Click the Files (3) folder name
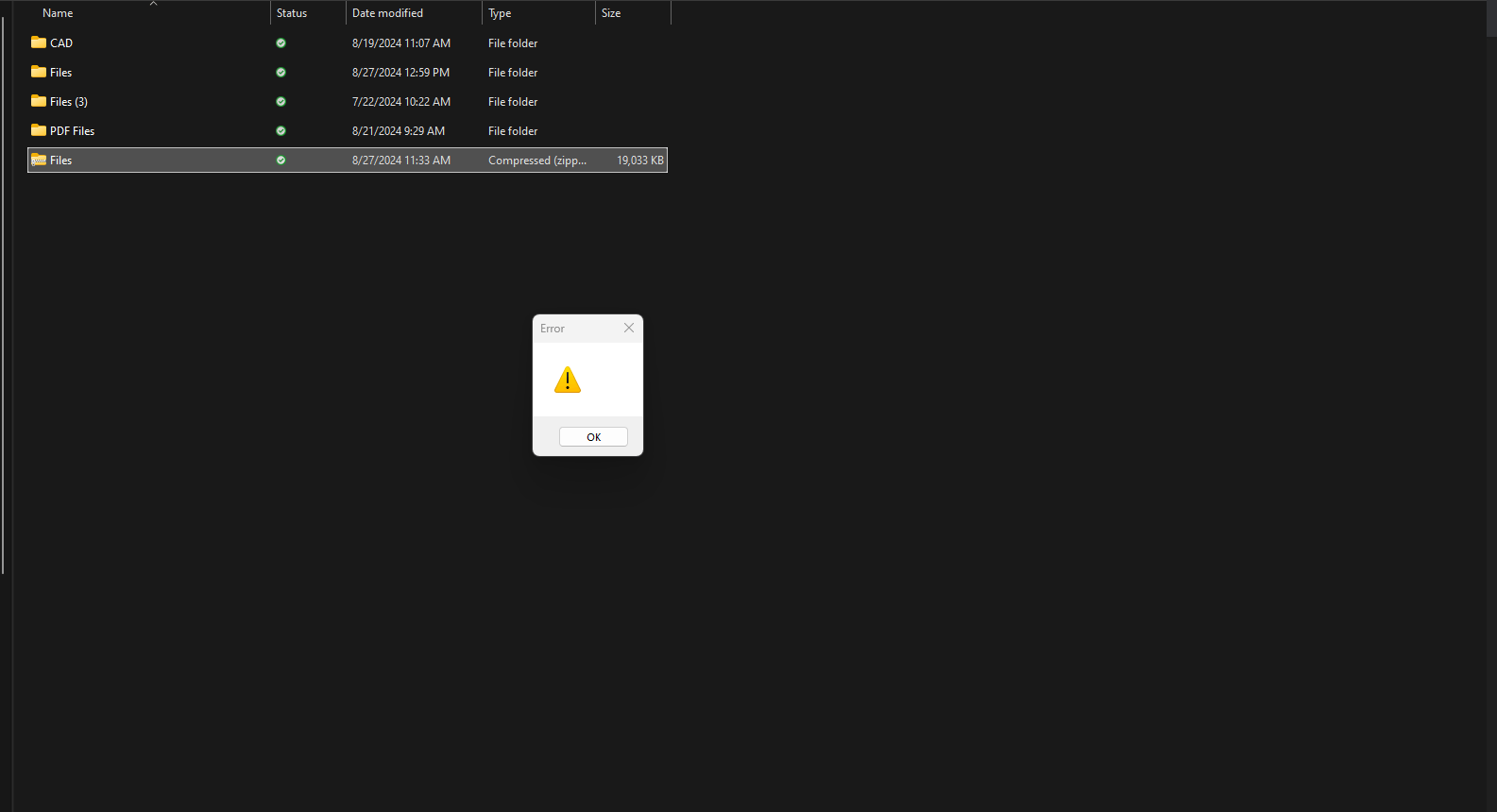 (x=69, y=102)
